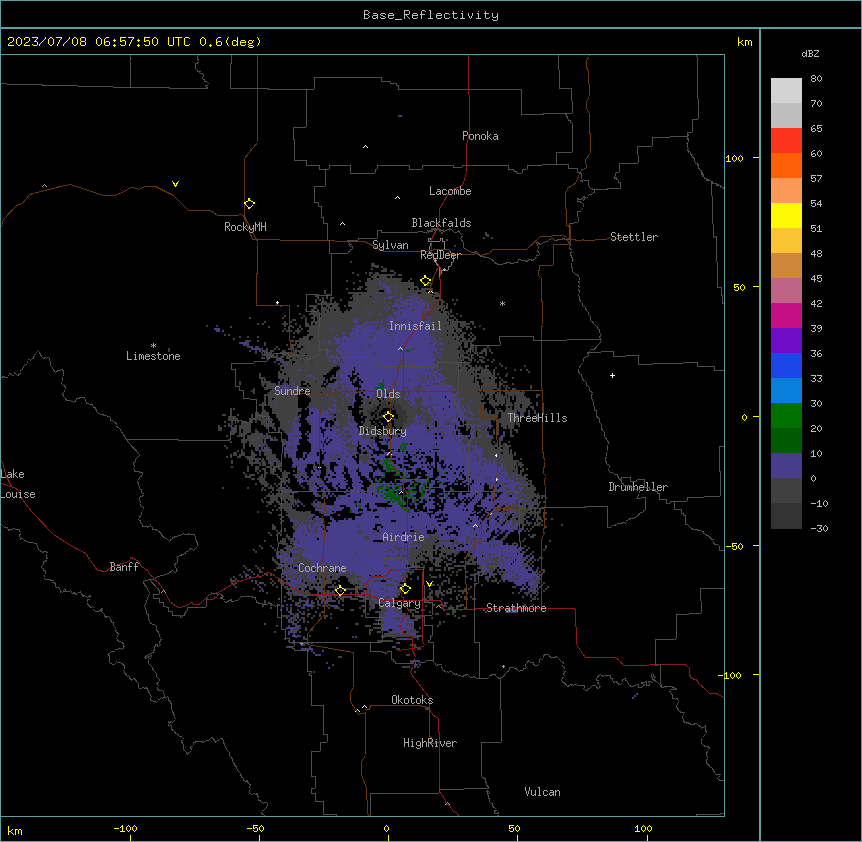The width and height of the screenshot is (862, 842).
Task: Click the Ponoka label
Action: (x=480, y=136)
